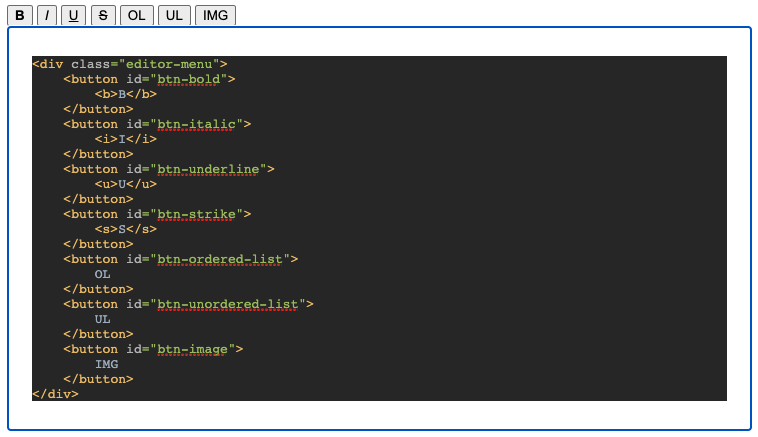The width and height of the screenshot is (758, 437).
Task: Click the 'editor-menu' class value
Action: 169,64
